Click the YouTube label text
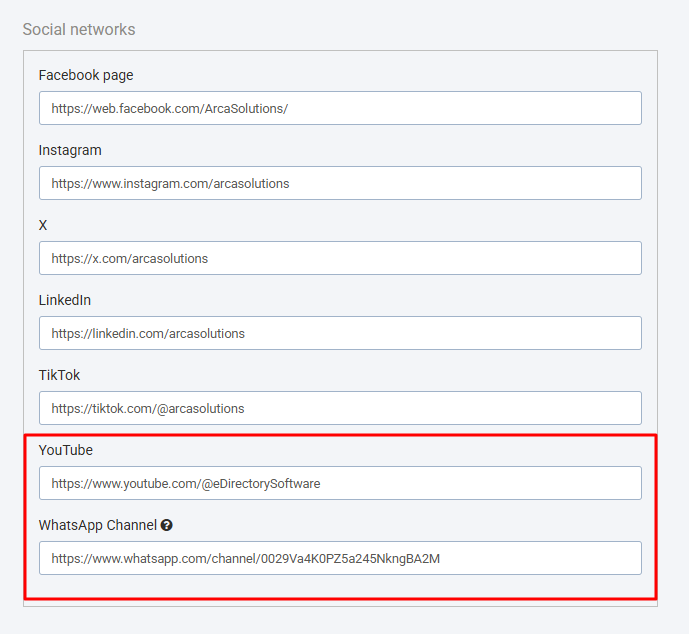689x634 pixels. click(x=65, y=450)
